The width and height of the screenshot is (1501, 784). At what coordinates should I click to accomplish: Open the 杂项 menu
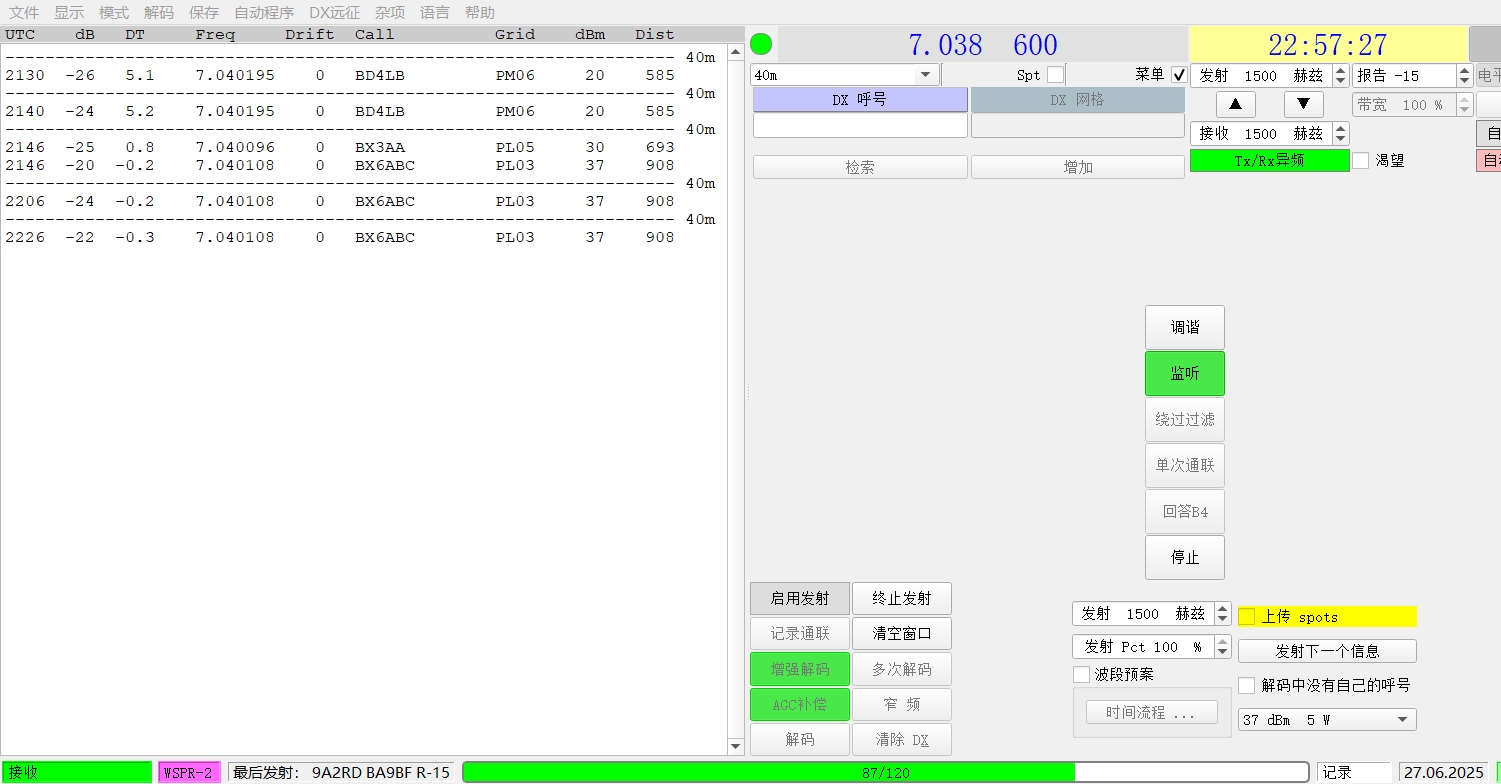click(x=390, y=13)
